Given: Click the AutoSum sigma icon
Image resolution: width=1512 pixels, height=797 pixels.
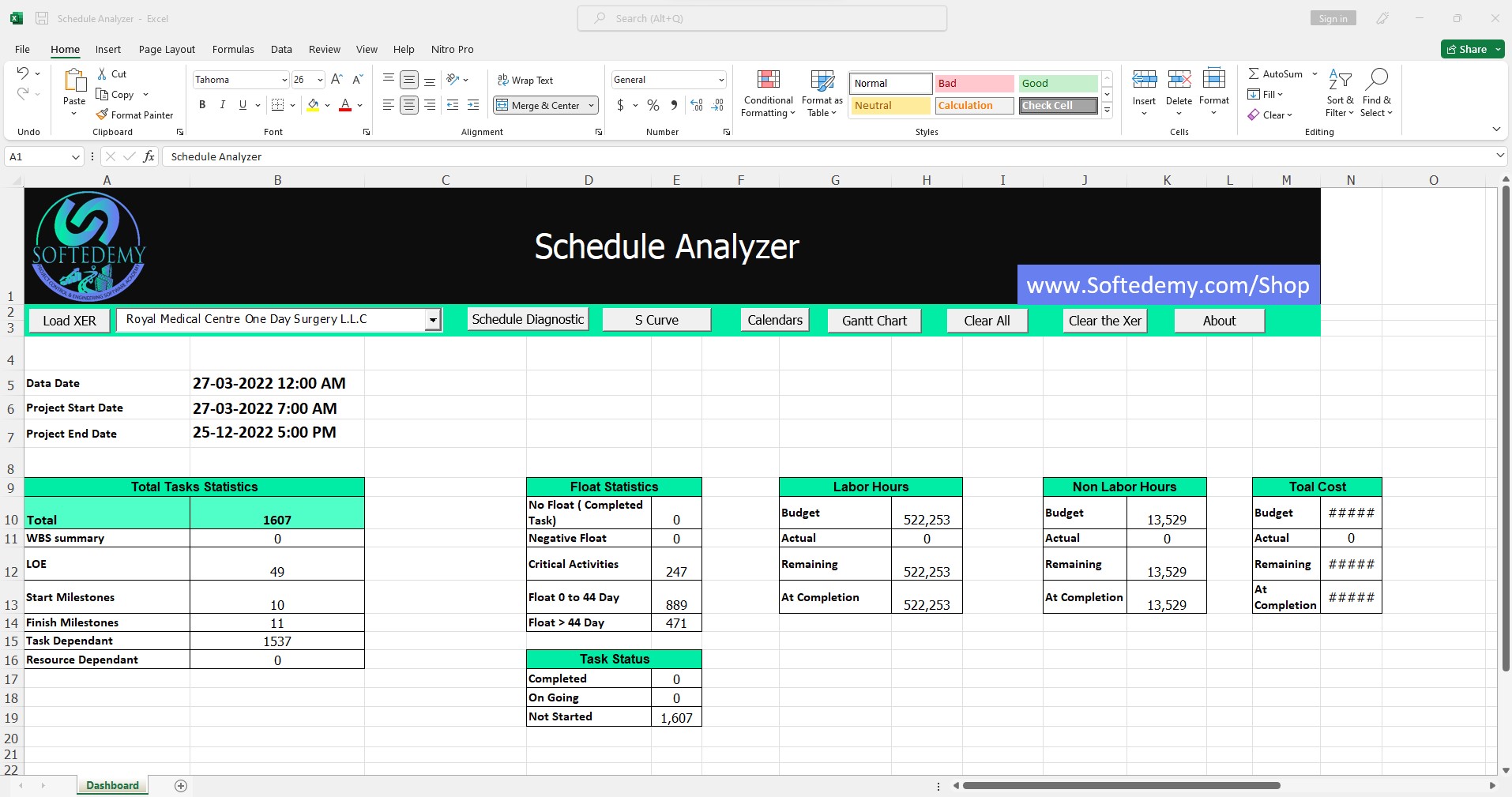Looking at the screenshot, I should click(1254, 73).
